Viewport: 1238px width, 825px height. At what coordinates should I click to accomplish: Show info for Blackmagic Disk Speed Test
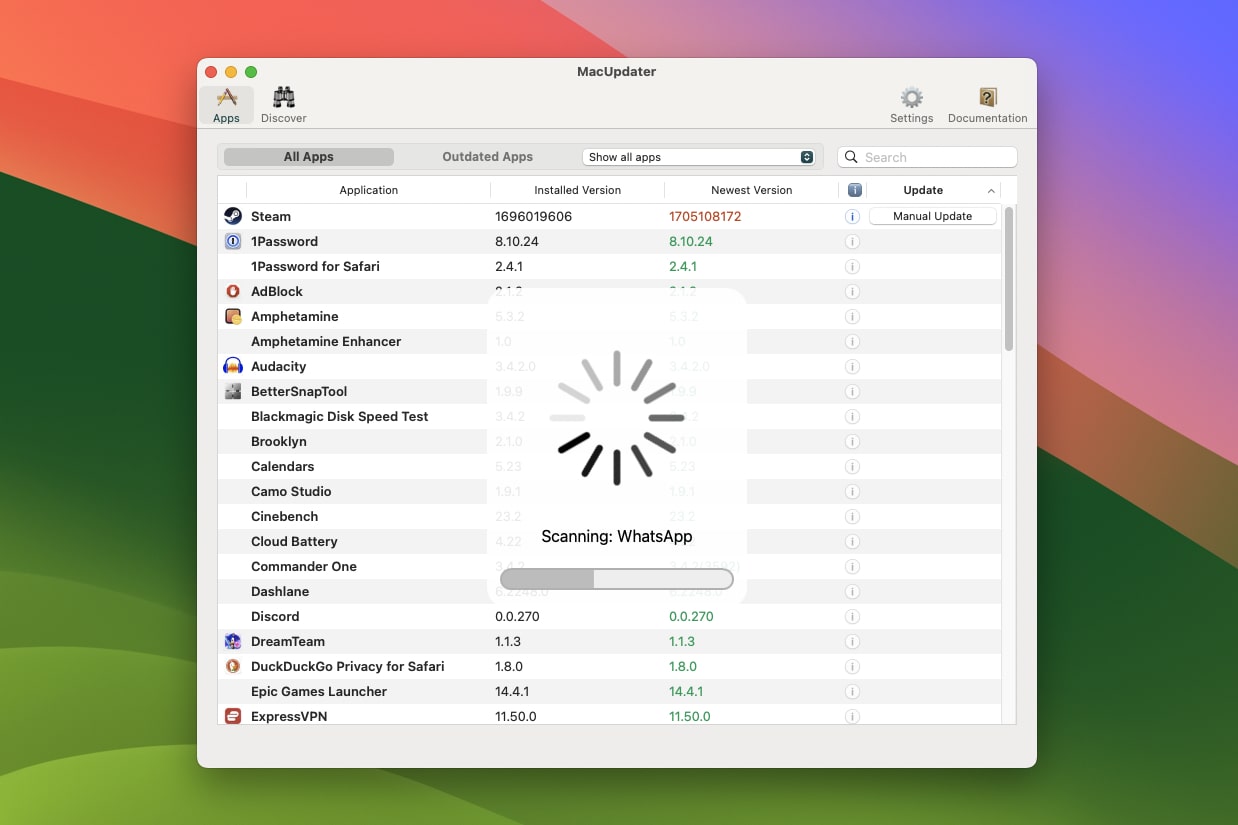pyautogui.click(x=853, y=416)
